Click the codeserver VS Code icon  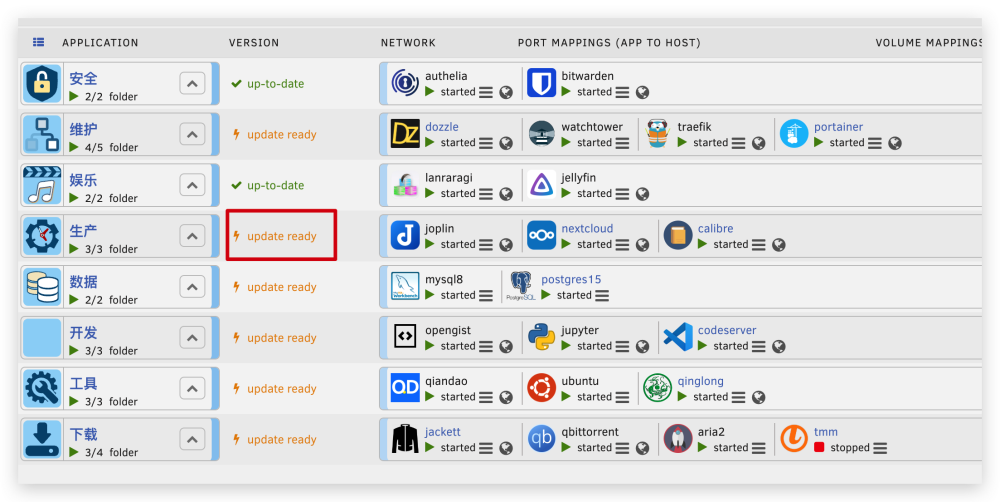678,337
